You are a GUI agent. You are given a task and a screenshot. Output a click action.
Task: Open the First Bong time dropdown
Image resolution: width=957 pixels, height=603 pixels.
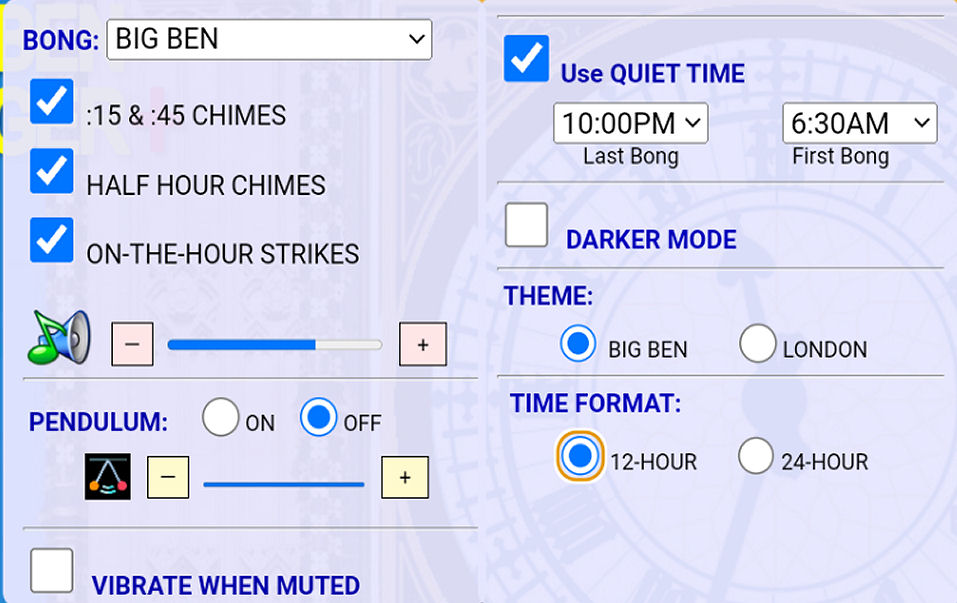pyautogui.click(x=859, y=123)
